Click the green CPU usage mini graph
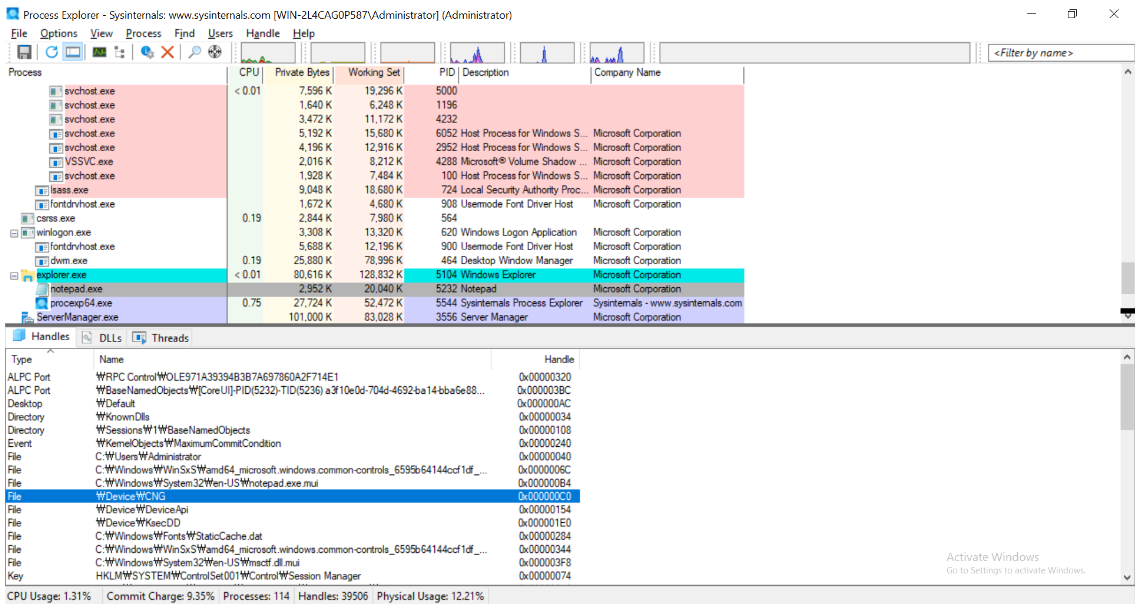Image resolution: width=1142 pixels, height=608 pixels. pos(268,53)
